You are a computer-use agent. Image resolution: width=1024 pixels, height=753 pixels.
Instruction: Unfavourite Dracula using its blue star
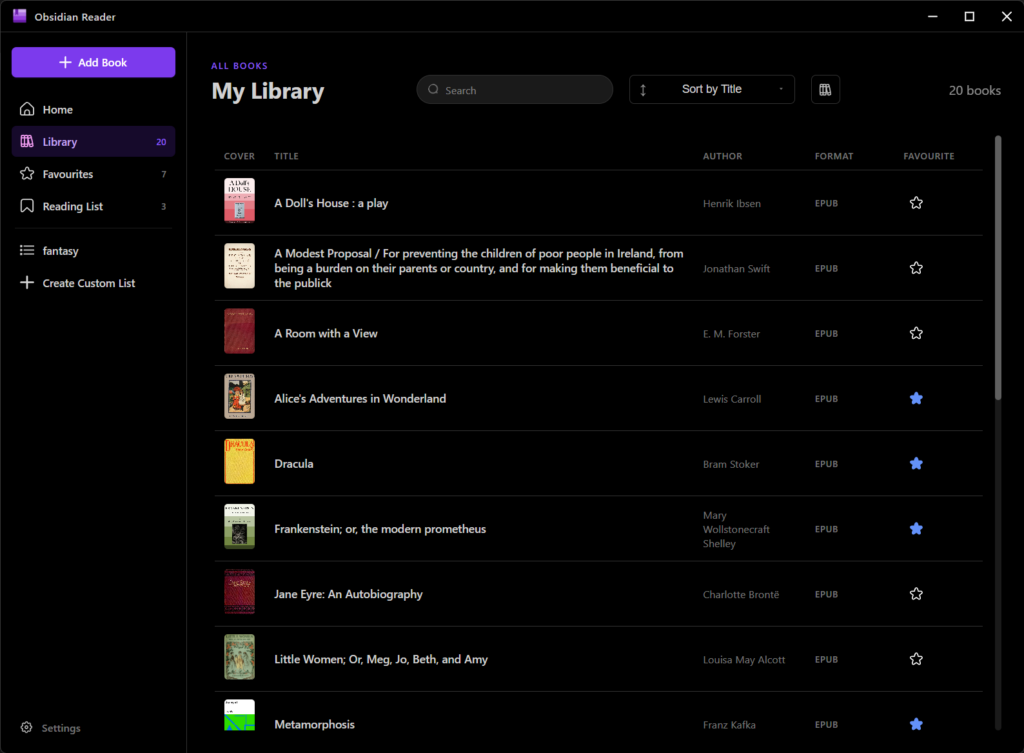point(916,464)
